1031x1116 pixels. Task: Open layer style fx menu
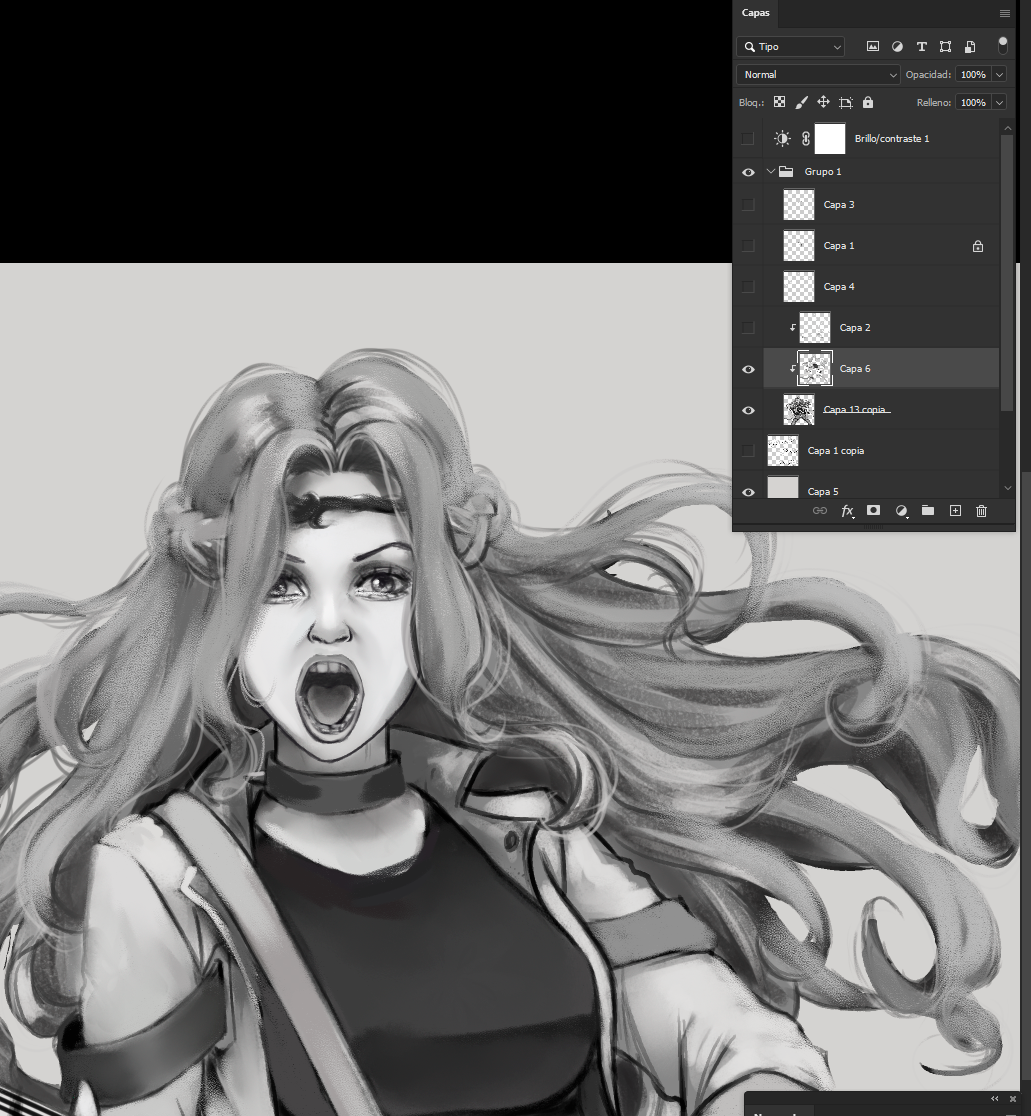(847, 510)
